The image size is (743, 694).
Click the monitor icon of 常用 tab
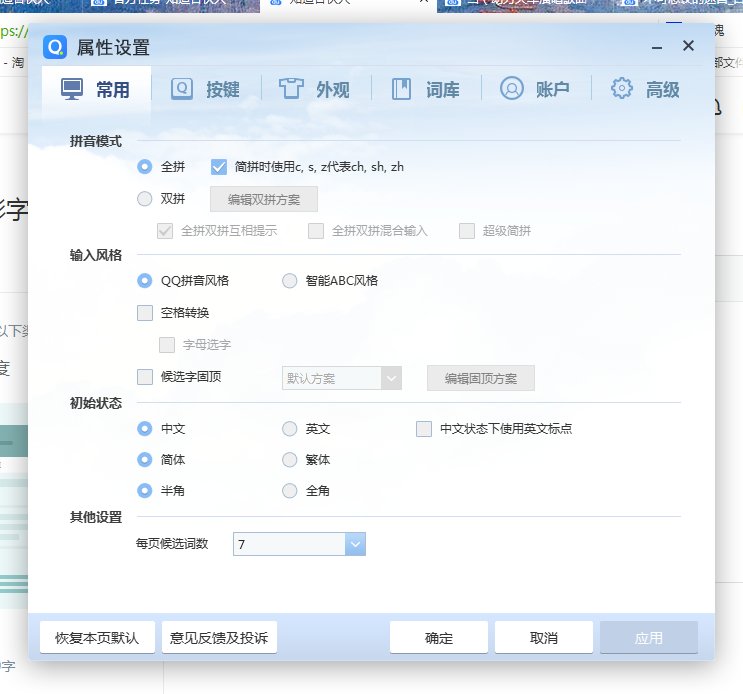[72, 89]
